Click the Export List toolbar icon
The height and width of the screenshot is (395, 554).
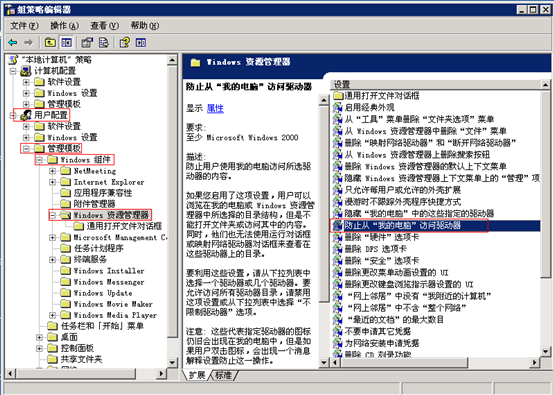tap(104, 43)
